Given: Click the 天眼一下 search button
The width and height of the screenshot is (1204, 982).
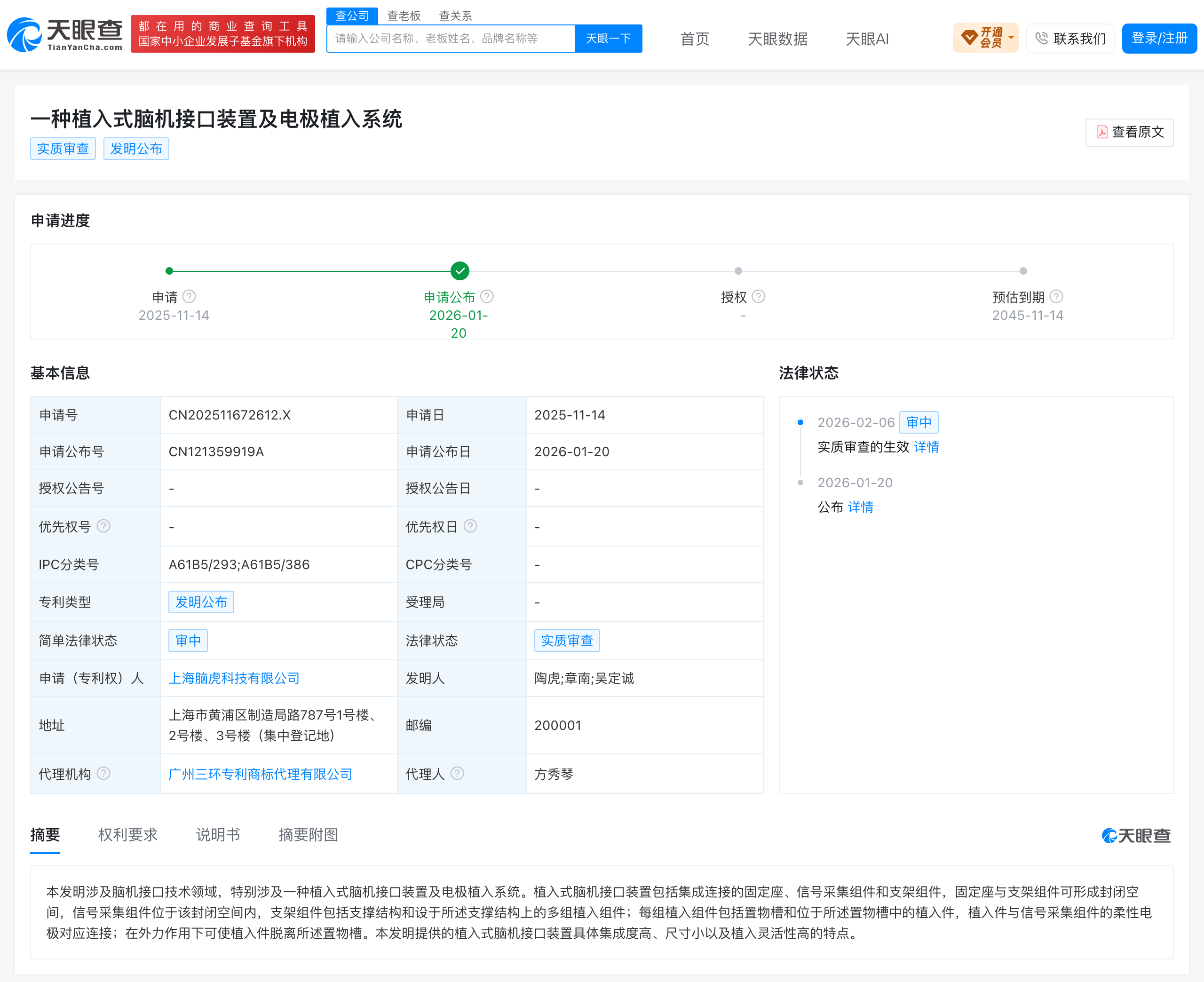Looking at the screenshot, I should (x=608, y=39).
